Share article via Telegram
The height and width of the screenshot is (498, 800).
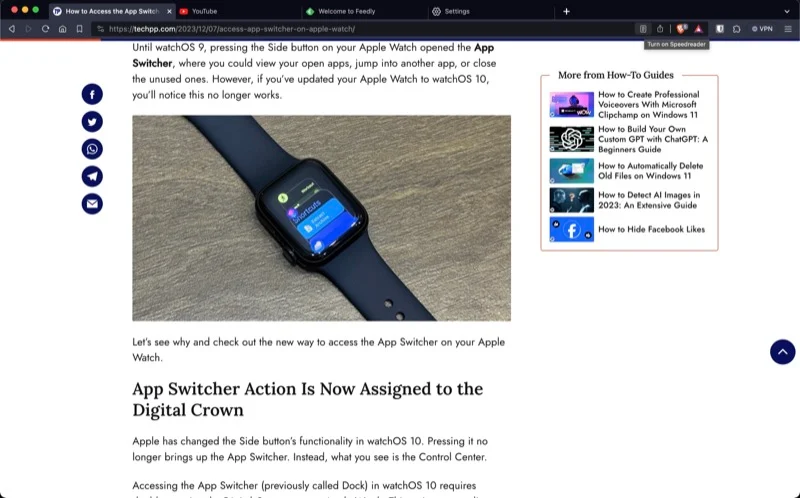[92, 177]
